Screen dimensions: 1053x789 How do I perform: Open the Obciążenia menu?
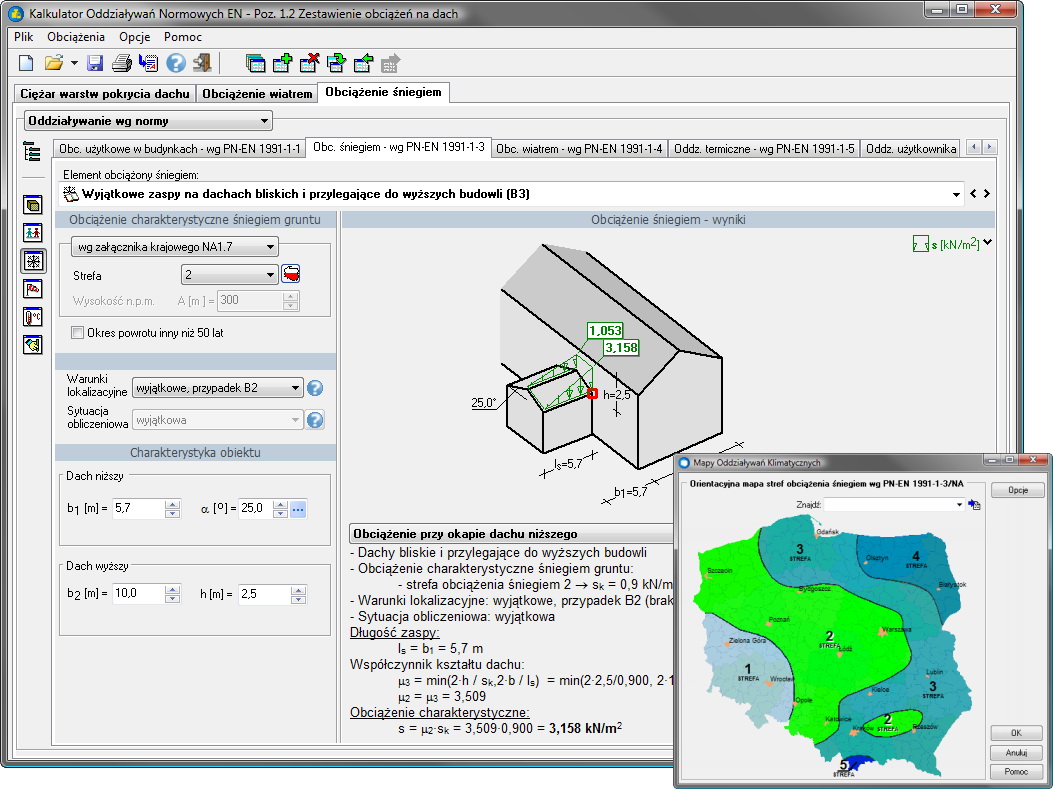click(76, 37)
